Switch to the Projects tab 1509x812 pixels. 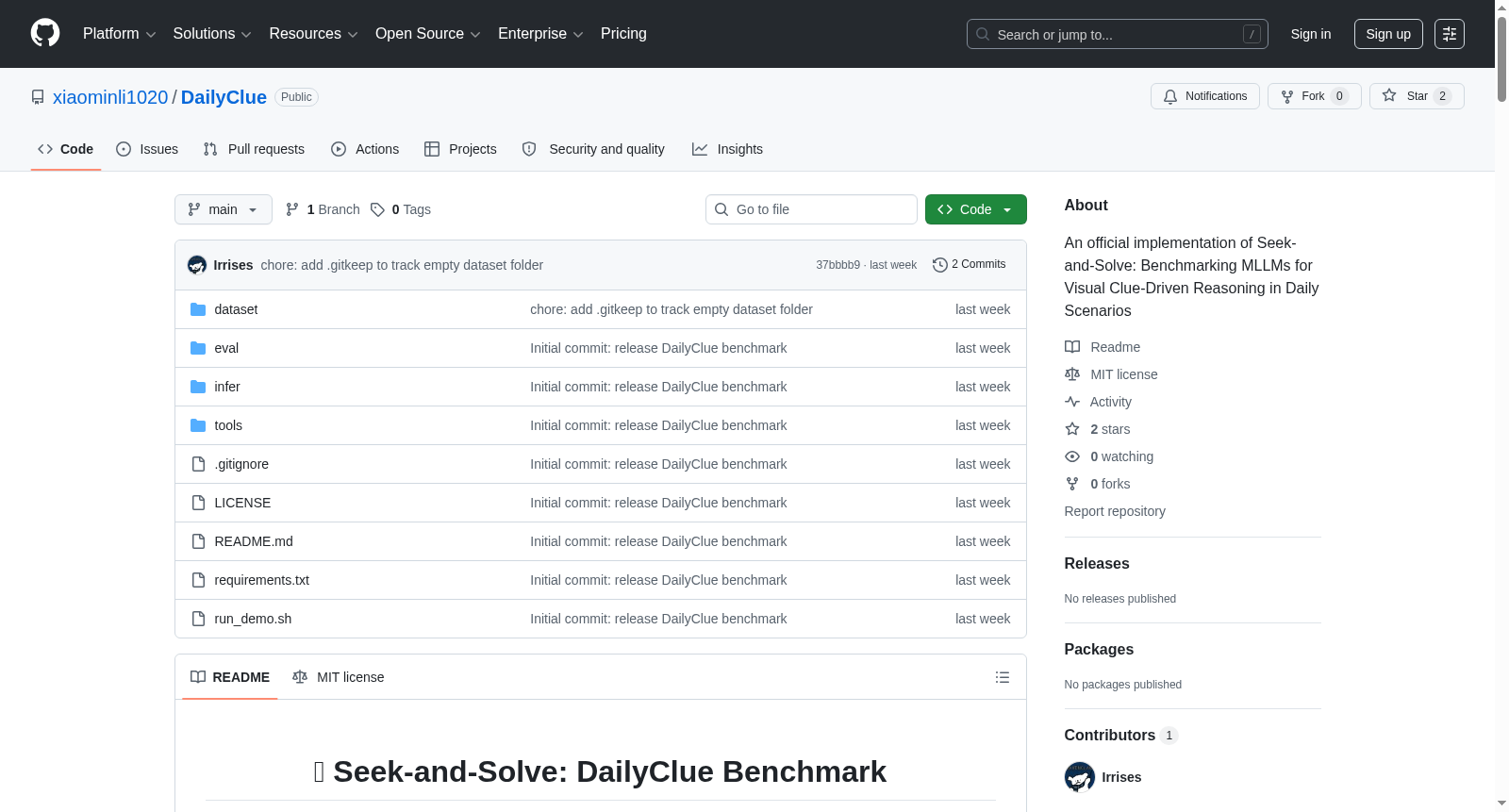pyautogui.click(x=460, y=149)
